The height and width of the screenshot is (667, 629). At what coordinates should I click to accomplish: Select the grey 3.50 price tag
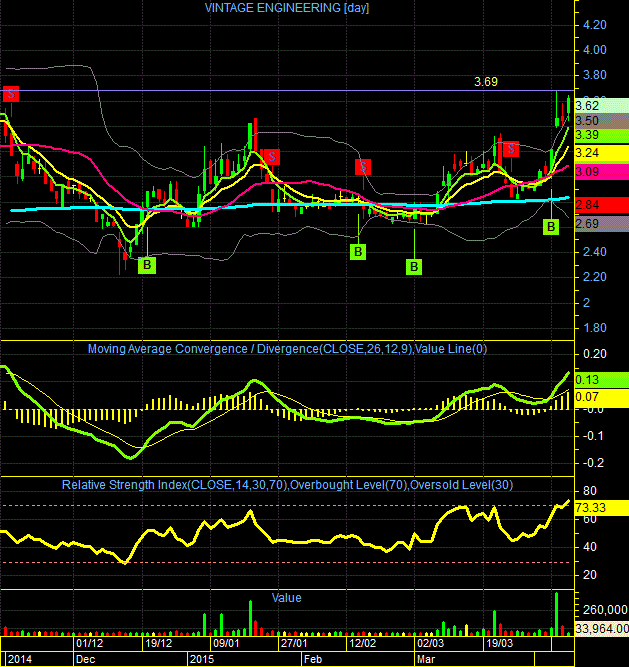[x=601, y=120]
